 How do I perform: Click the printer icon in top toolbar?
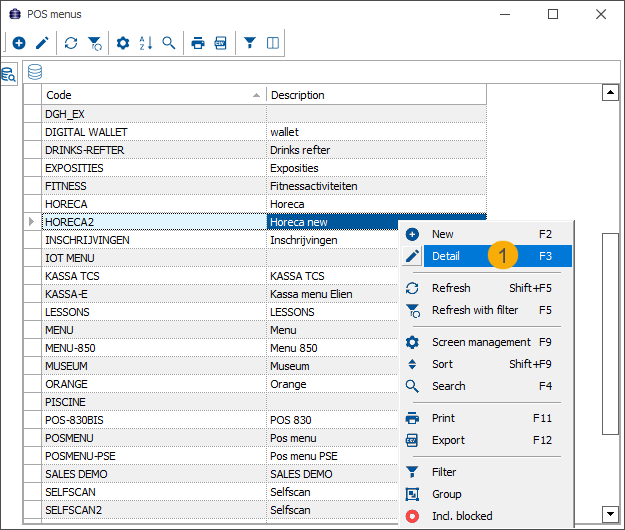coord(198,43)
